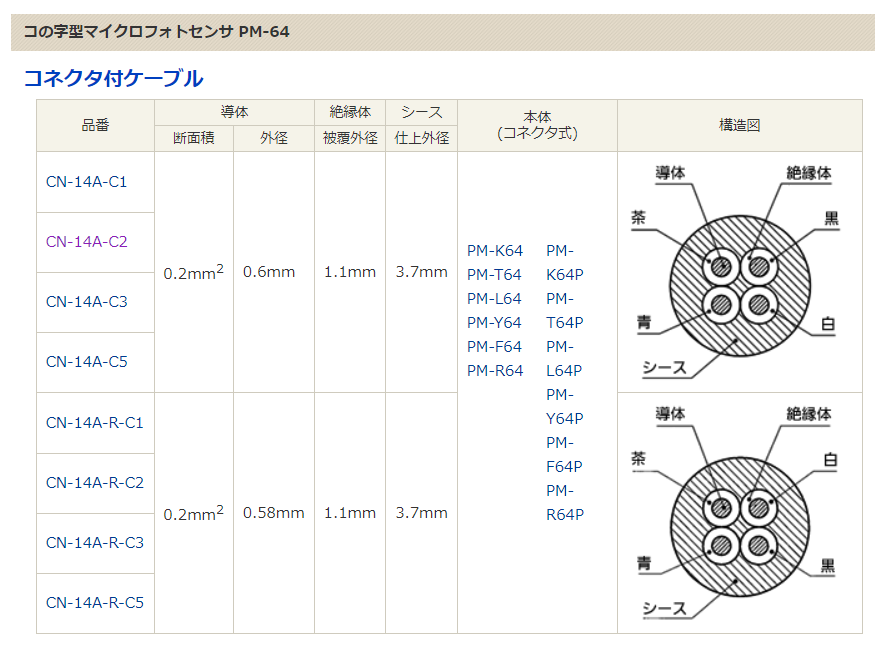Open the CN-14A-R-C3 product link

[x=95, y=543]
